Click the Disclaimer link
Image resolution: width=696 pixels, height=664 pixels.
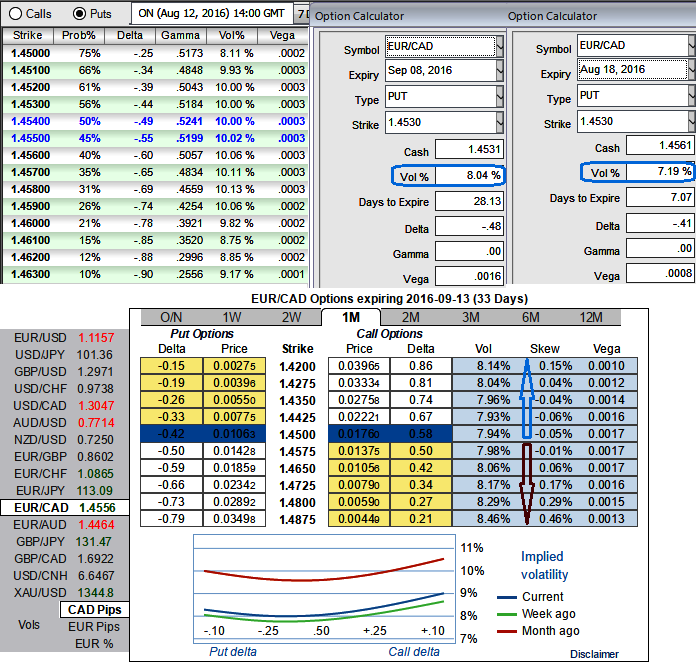594,654
